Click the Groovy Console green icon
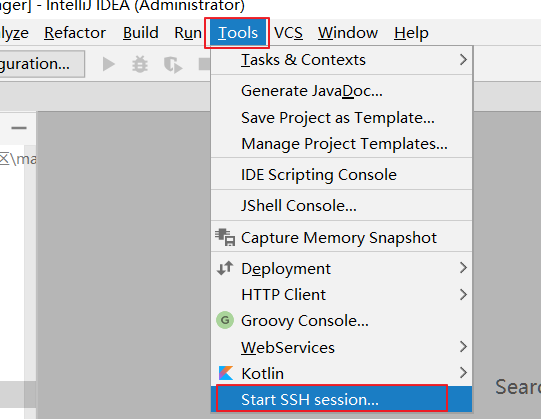Viewport: 541px width, 419px height. tap(225, 320)
